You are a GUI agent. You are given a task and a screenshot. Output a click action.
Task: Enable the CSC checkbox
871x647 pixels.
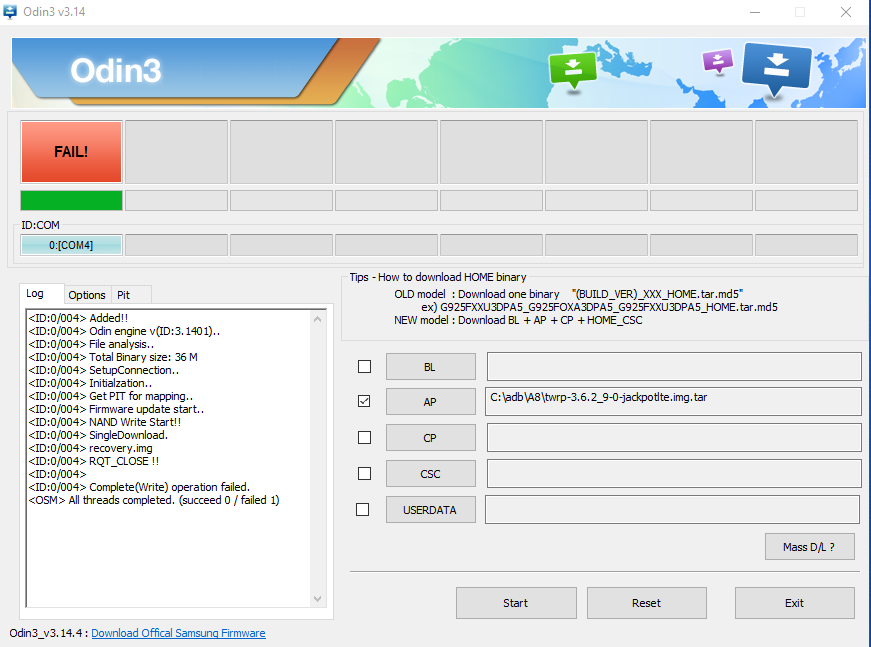click(x=364, y=474)
